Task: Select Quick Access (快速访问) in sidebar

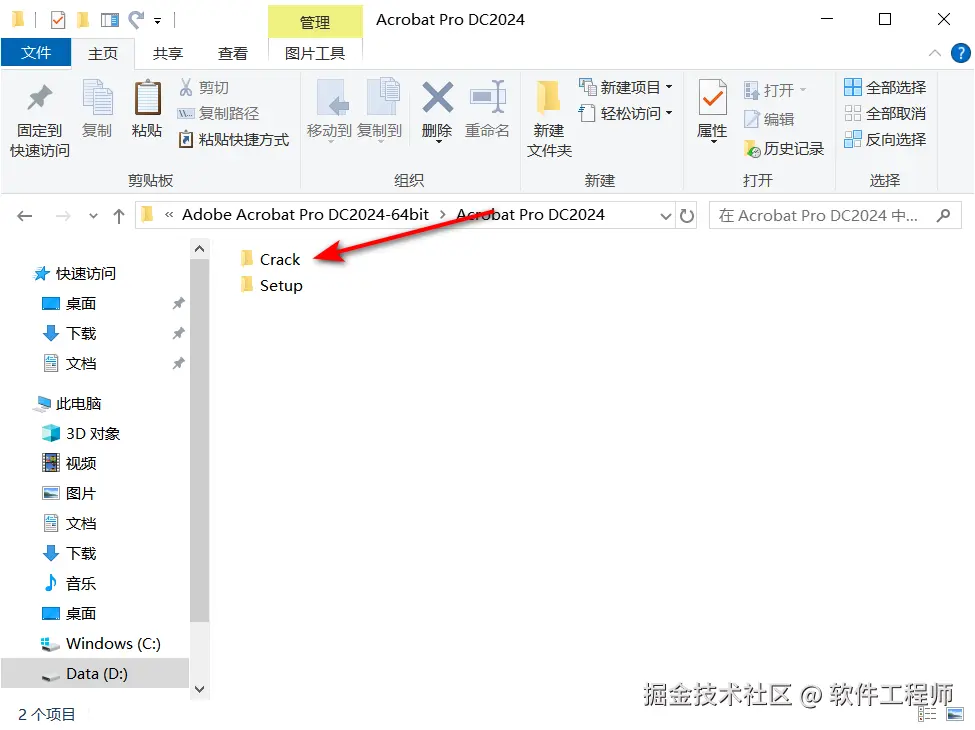Action: point(75,274)
